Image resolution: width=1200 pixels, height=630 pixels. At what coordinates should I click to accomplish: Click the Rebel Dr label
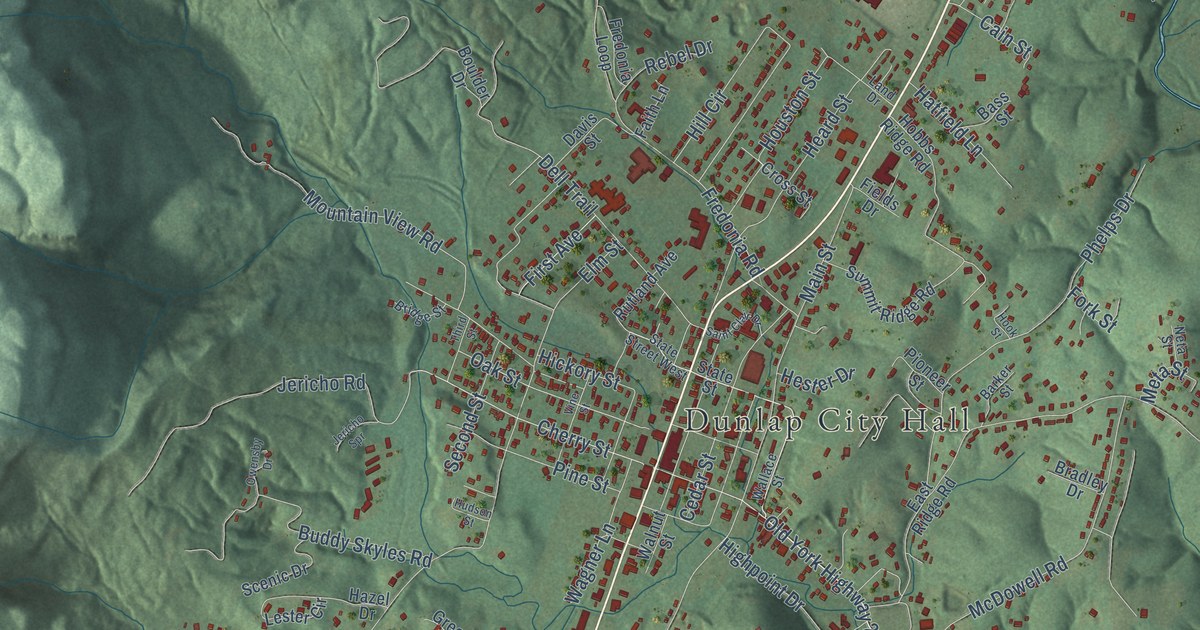tap(678, 58)
